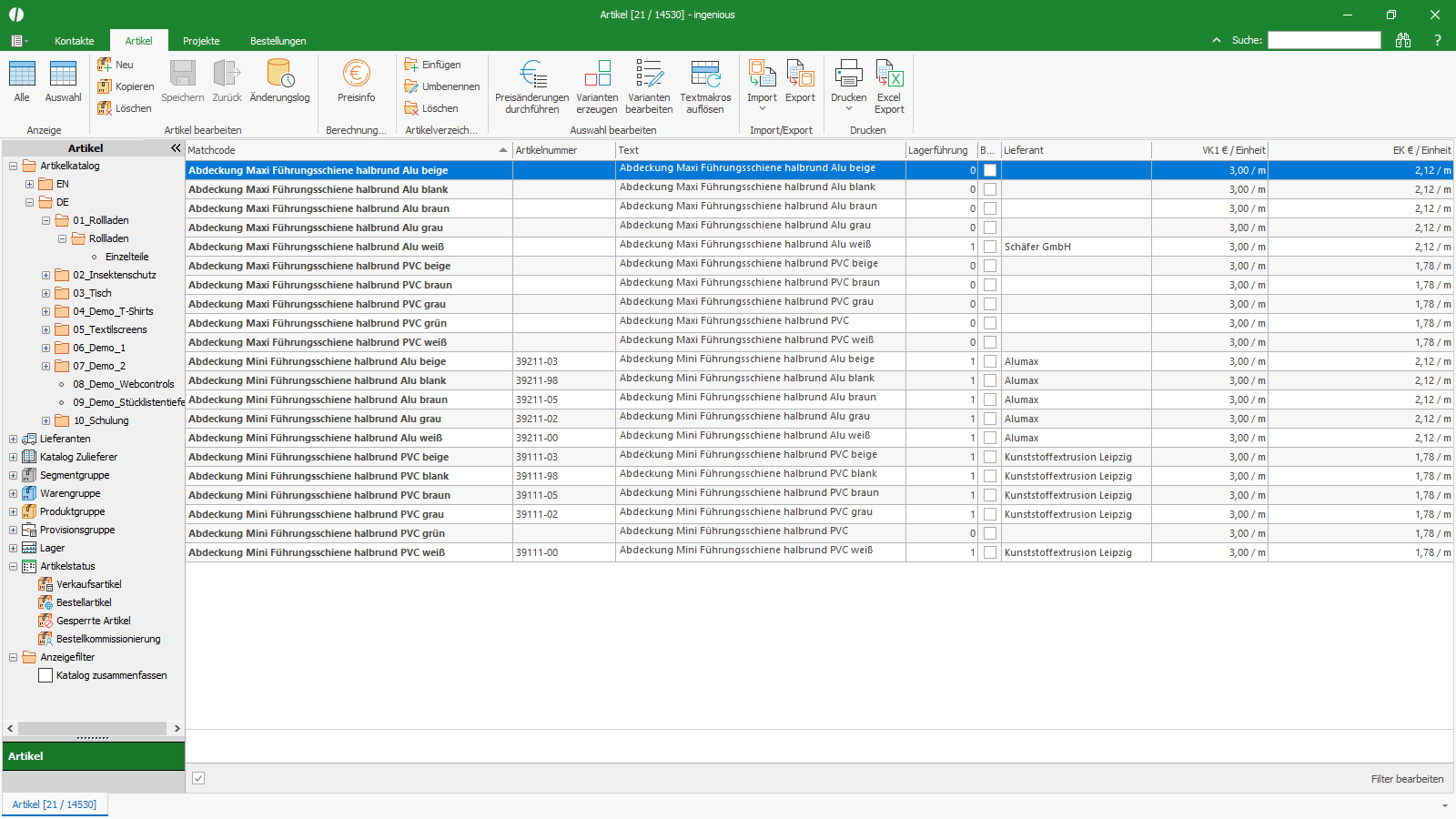Image resolution: width=1456 pixels, height=819 pixels.
Task: Run Preisänderungen durchführen
Action: pos(532,87)
